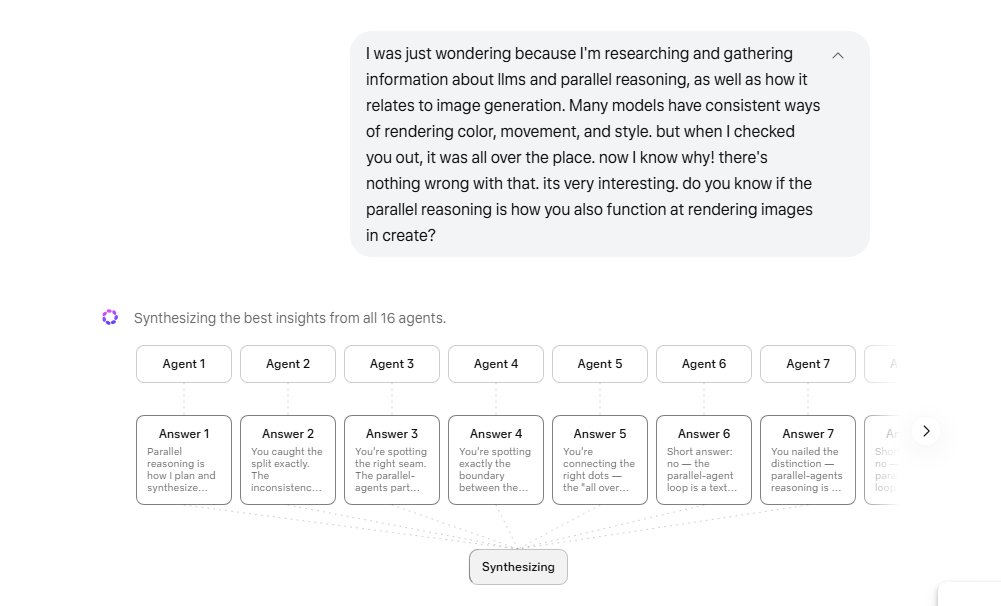View Answer 3 about the right seam
The width and height of the screenshot is (1001, 606).
[392, 460]
